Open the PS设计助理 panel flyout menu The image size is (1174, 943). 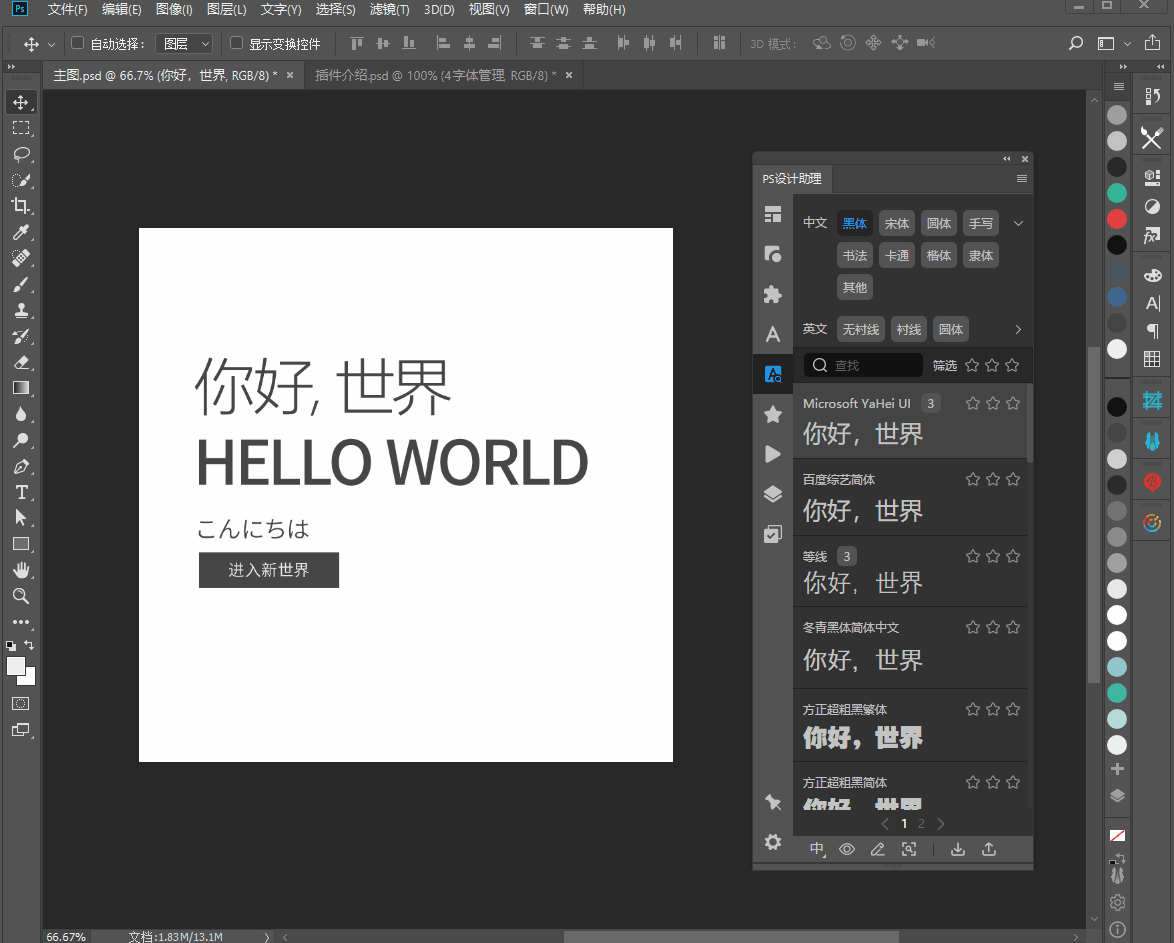click(1021, 178)
